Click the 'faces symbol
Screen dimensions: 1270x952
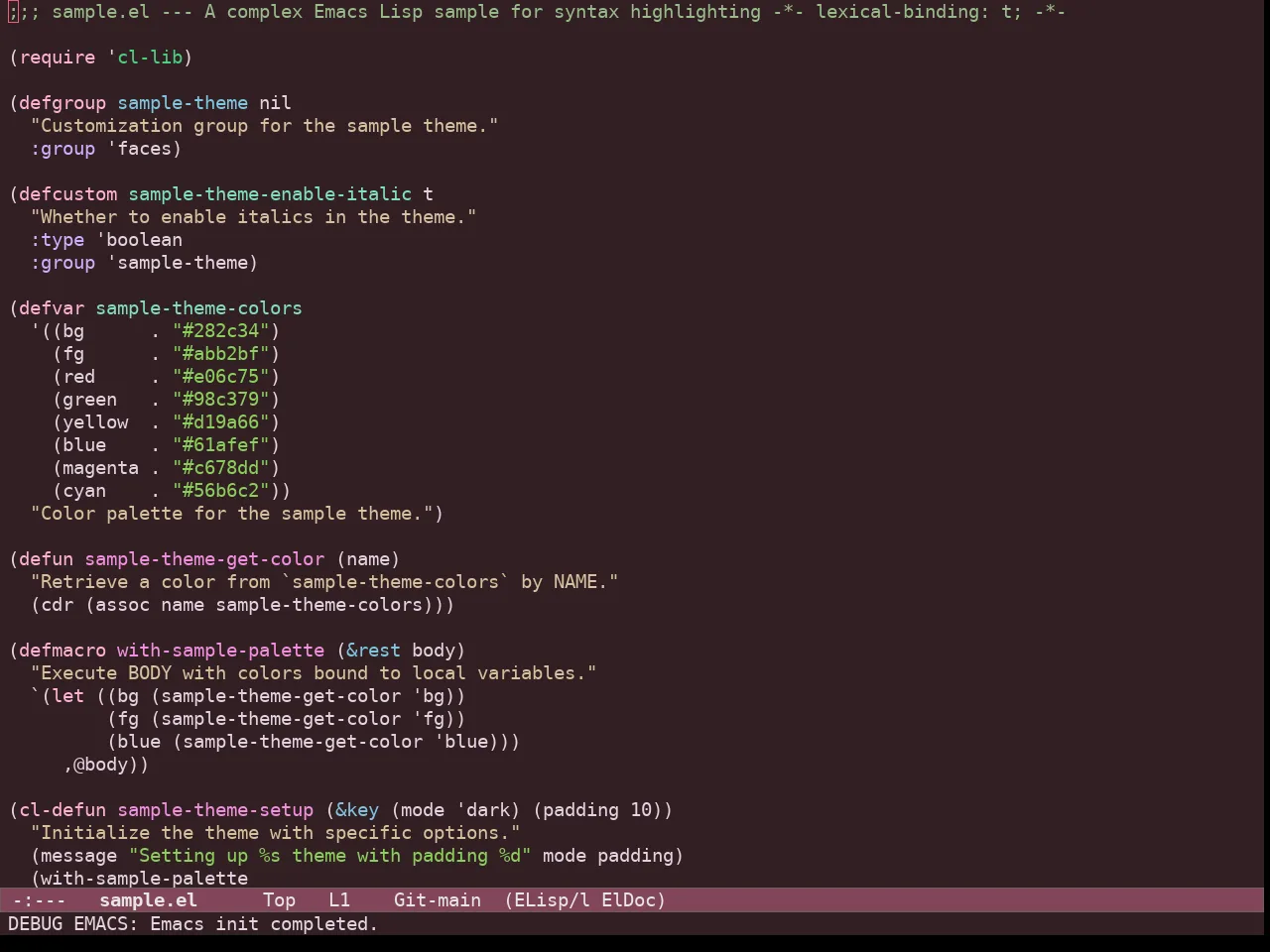click(x=139, y=149)
